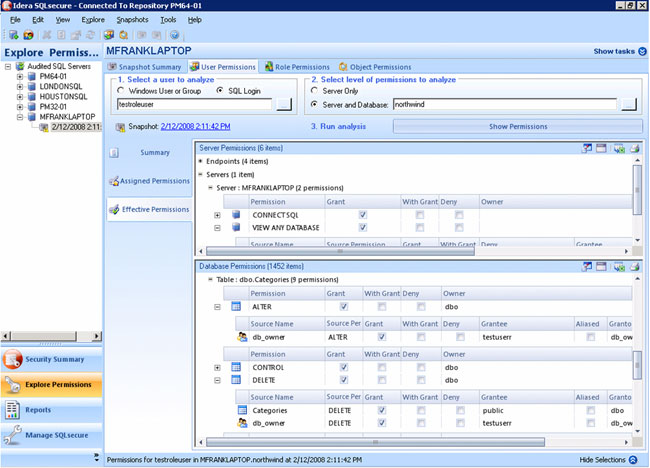The height and width of the screenshot is (468, 650).
Task: Click the Security Summary red globe icon
Action: pos(12,359)
